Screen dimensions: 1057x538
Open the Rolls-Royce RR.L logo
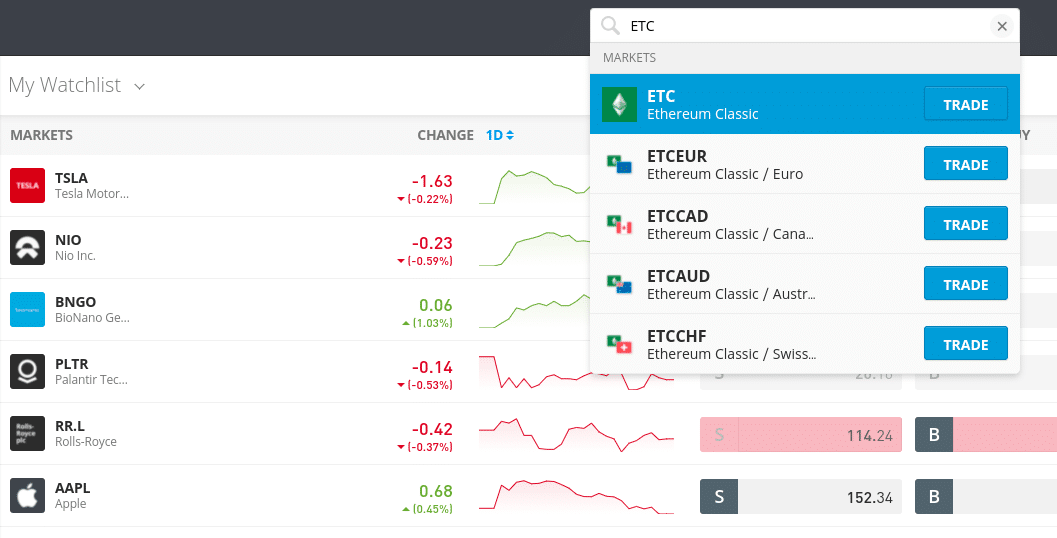click(28, 434)
